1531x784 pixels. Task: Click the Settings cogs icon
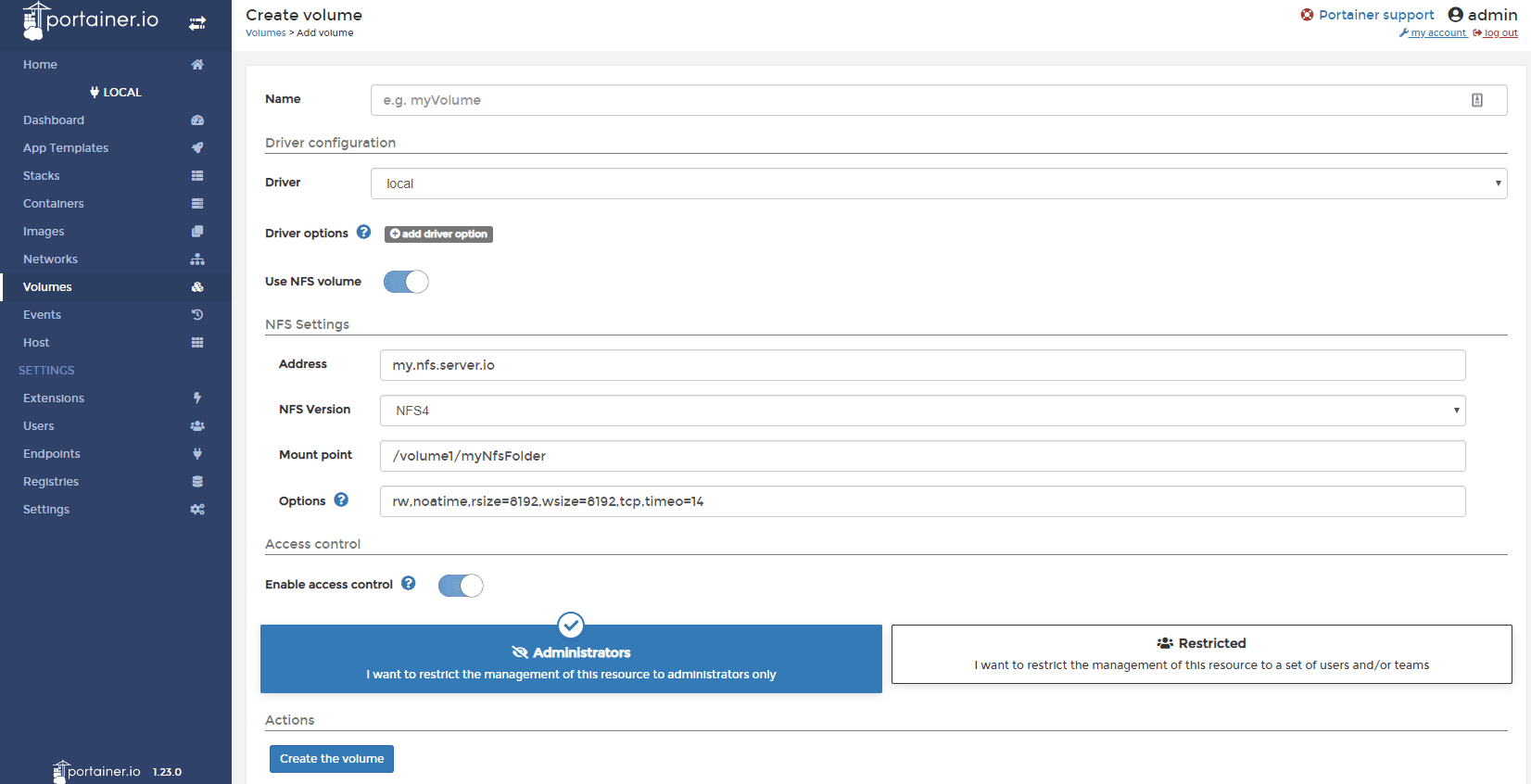coord(197,510)
